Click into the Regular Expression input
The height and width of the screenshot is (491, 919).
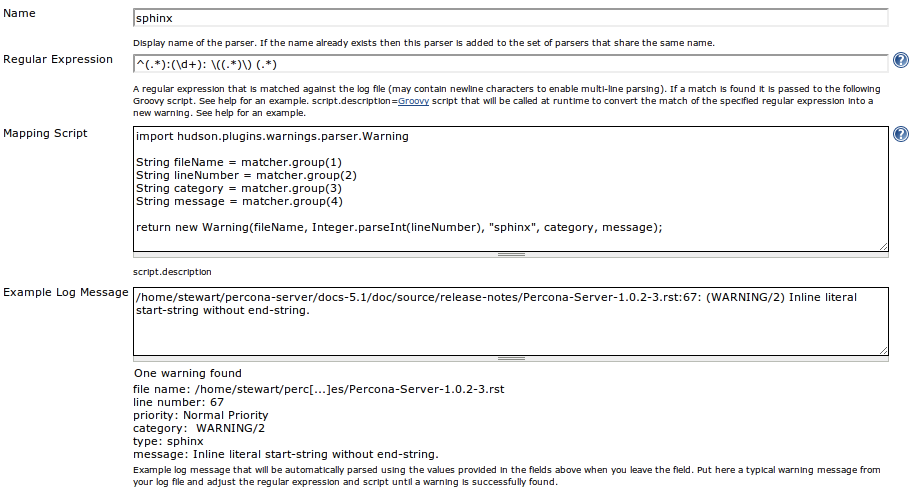click(x=510, y=64)
